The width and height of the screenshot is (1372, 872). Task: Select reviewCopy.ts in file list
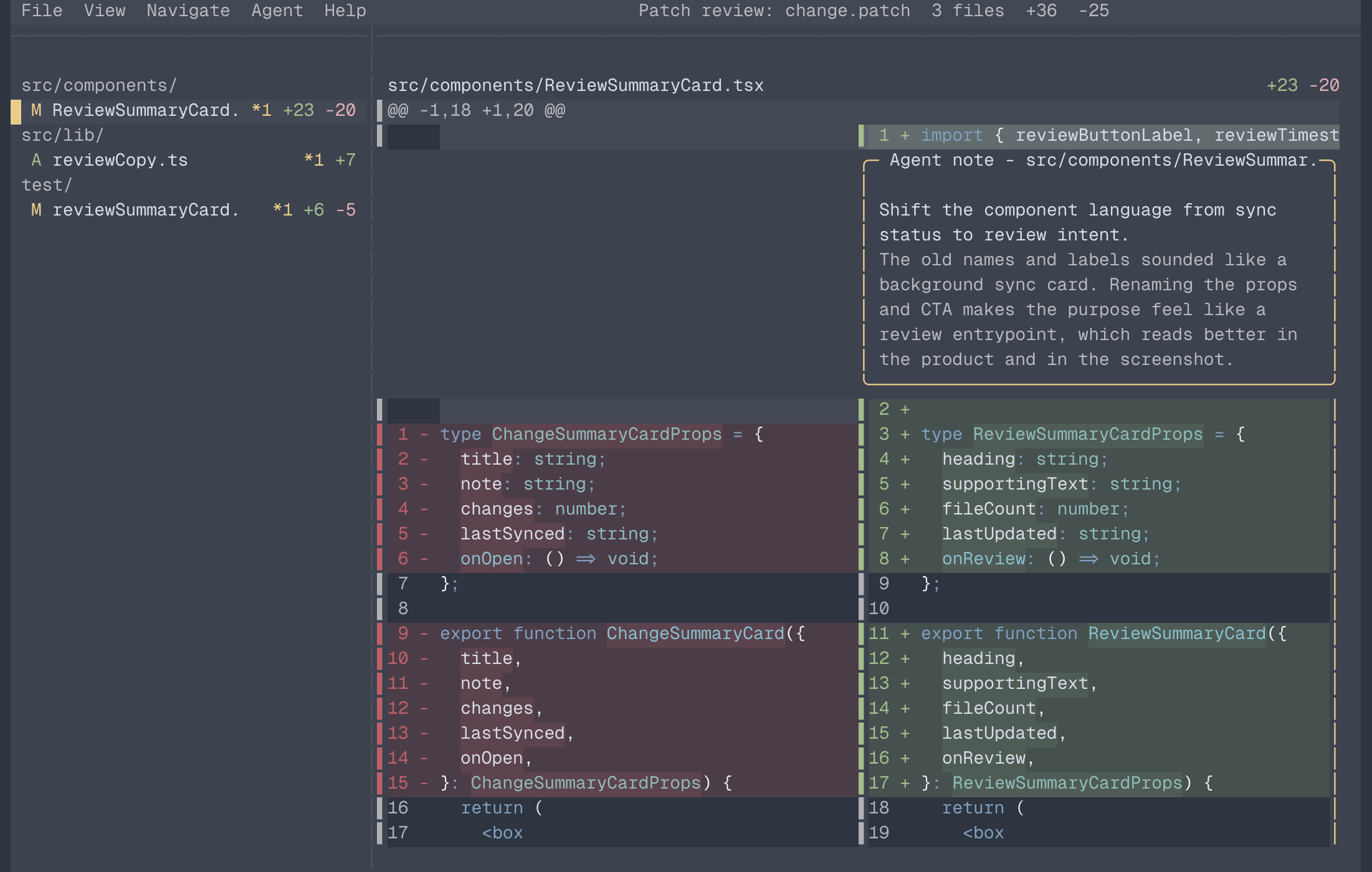(189, 160)
